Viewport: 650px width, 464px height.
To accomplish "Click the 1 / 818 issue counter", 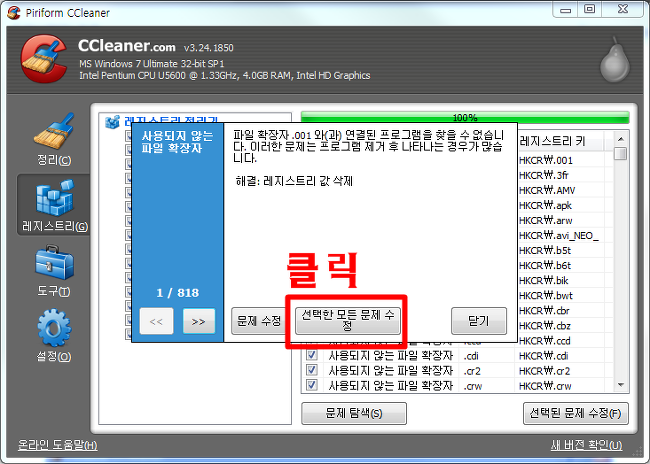I will point(177,293).
